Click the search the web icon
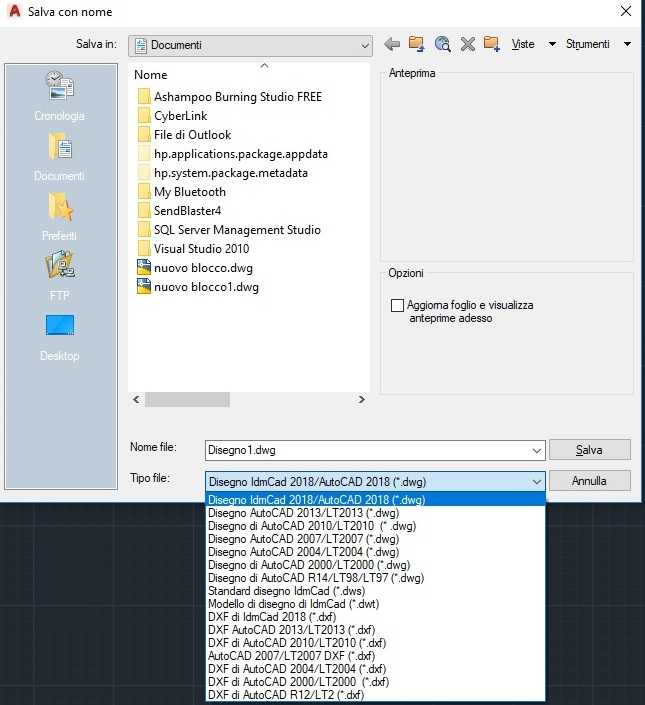 point(442,44)
